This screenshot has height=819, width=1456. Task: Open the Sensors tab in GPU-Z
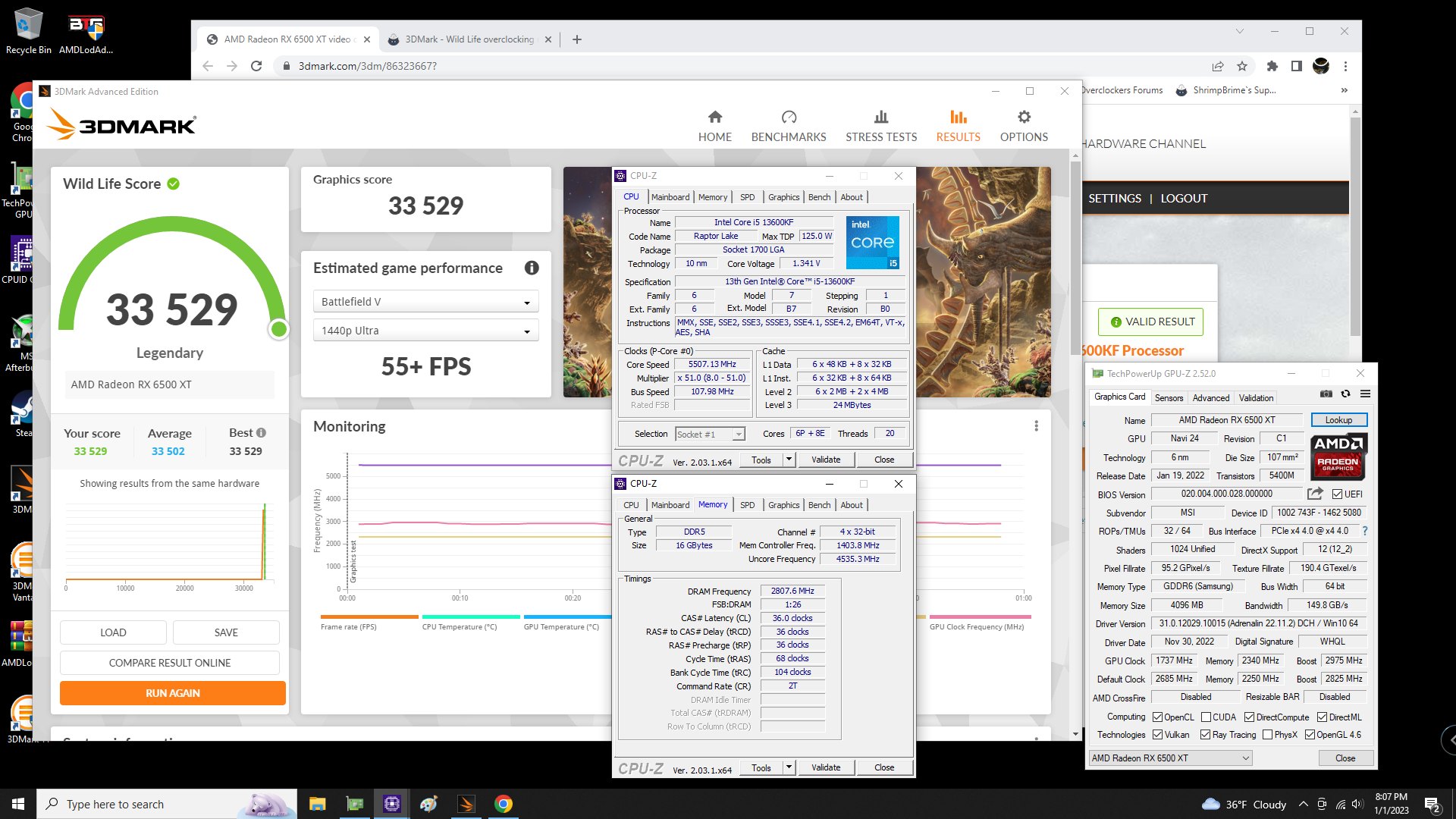pos(1169,397)
